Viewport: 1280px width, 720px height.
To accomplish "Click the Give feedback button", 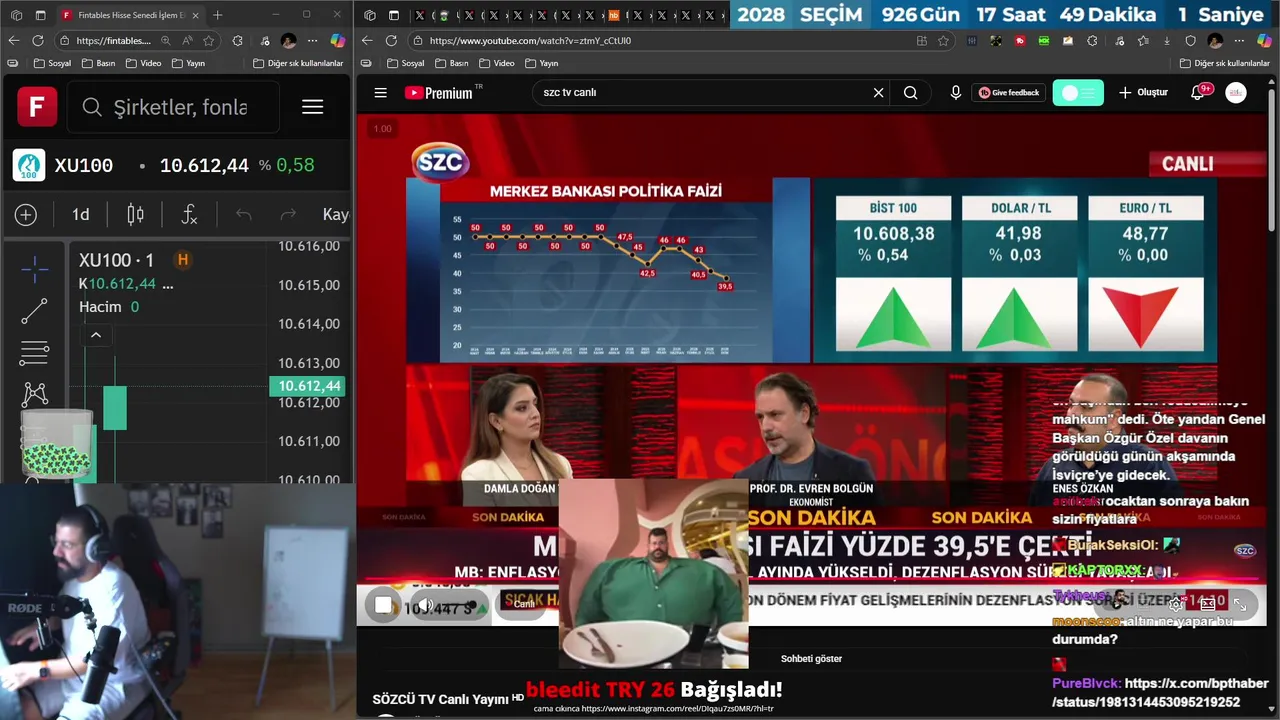I will [1009, 92].
